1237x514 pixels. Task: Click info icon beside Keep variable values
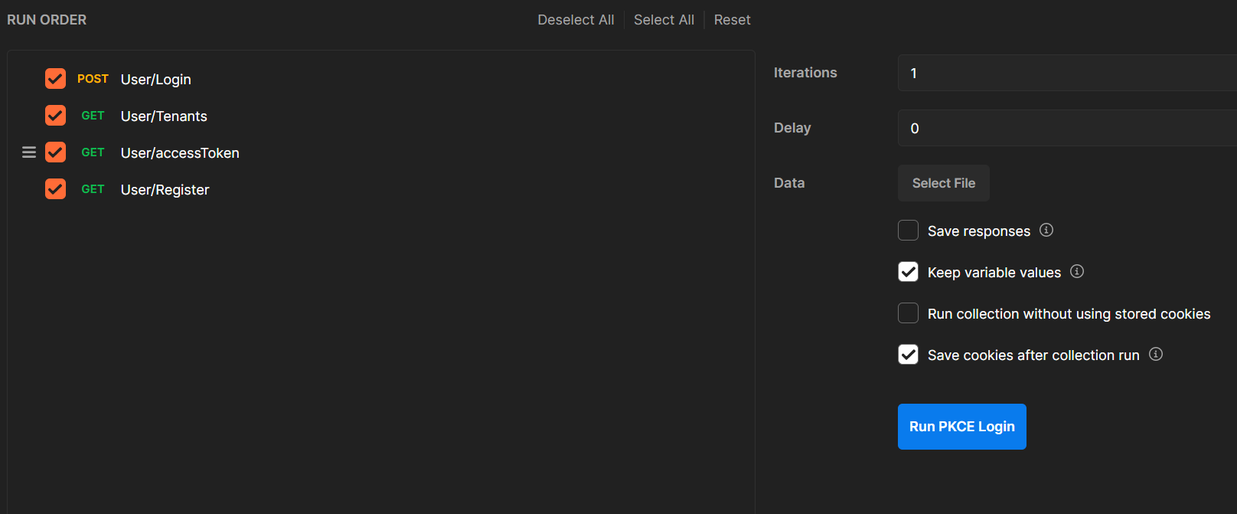[1077, 271]
